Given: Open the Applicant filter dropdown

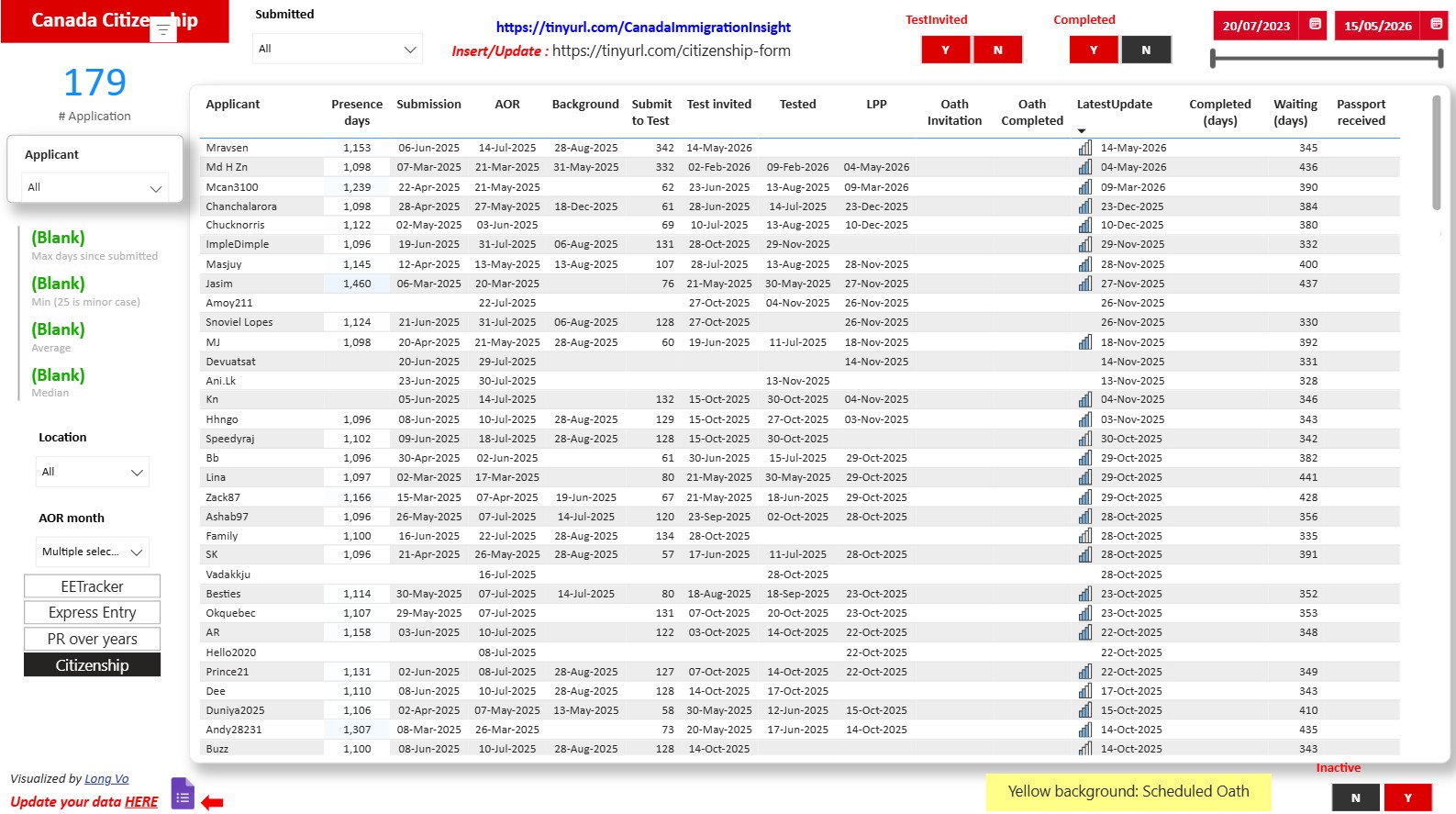Looking at the screenshot, I should pyautogui.click(x=94, y=187).
